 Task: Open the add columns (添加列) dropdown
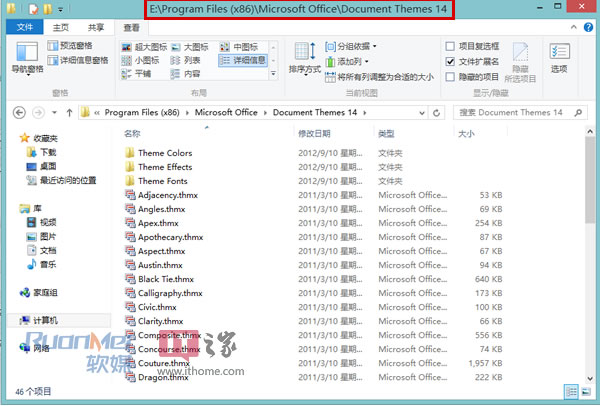point(347,62)
